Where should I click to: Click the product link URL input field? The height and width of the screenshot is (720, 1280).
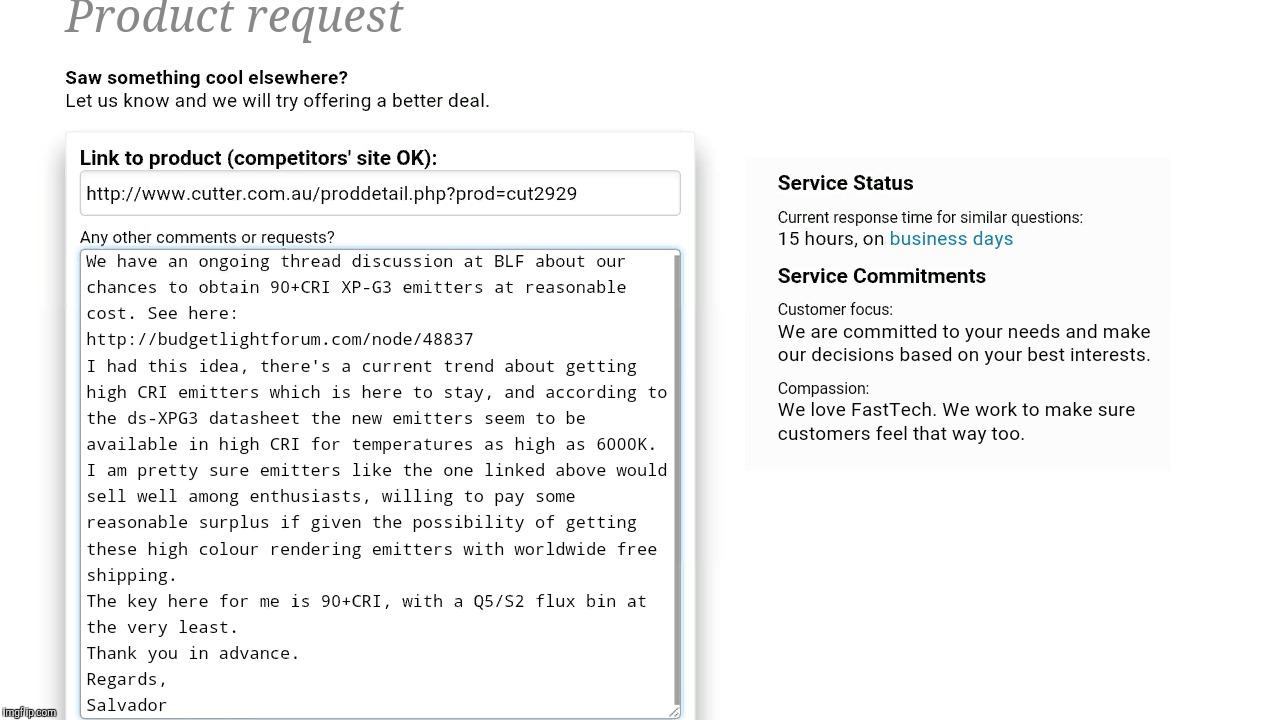click(380, 193)
